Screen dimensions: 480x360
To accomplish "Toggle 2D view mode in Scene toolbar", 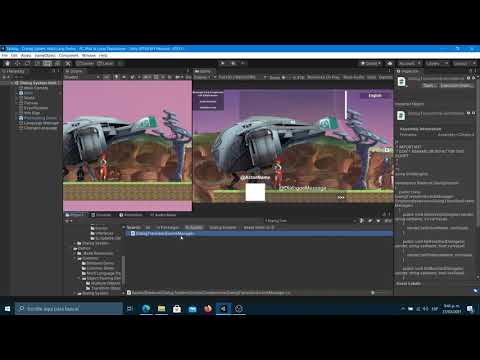I will [106, 77].
